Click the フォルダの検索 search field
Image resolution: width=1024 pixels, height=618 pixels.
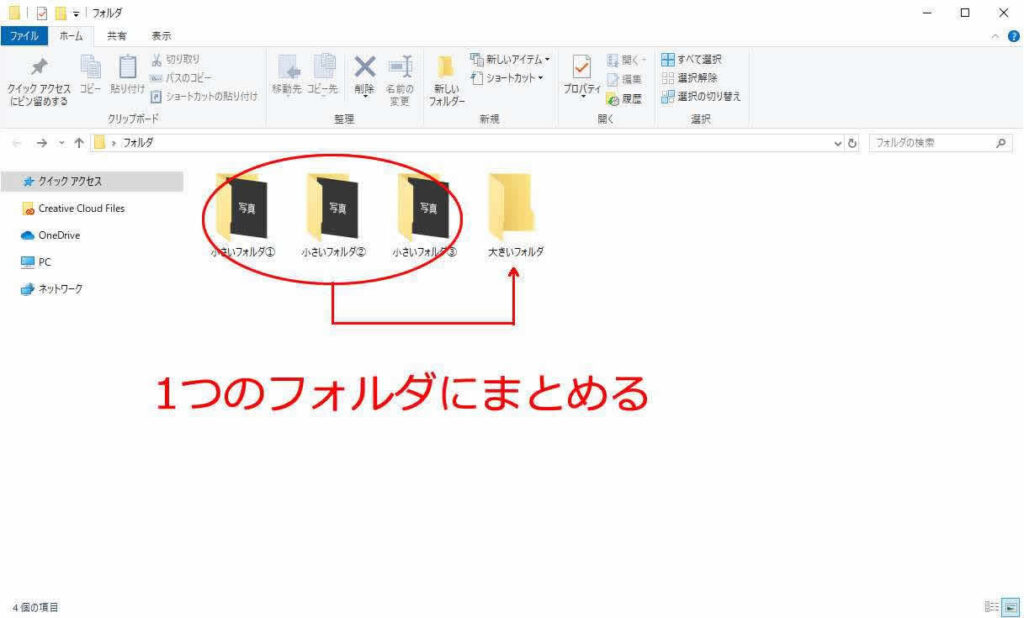point(930,143)
